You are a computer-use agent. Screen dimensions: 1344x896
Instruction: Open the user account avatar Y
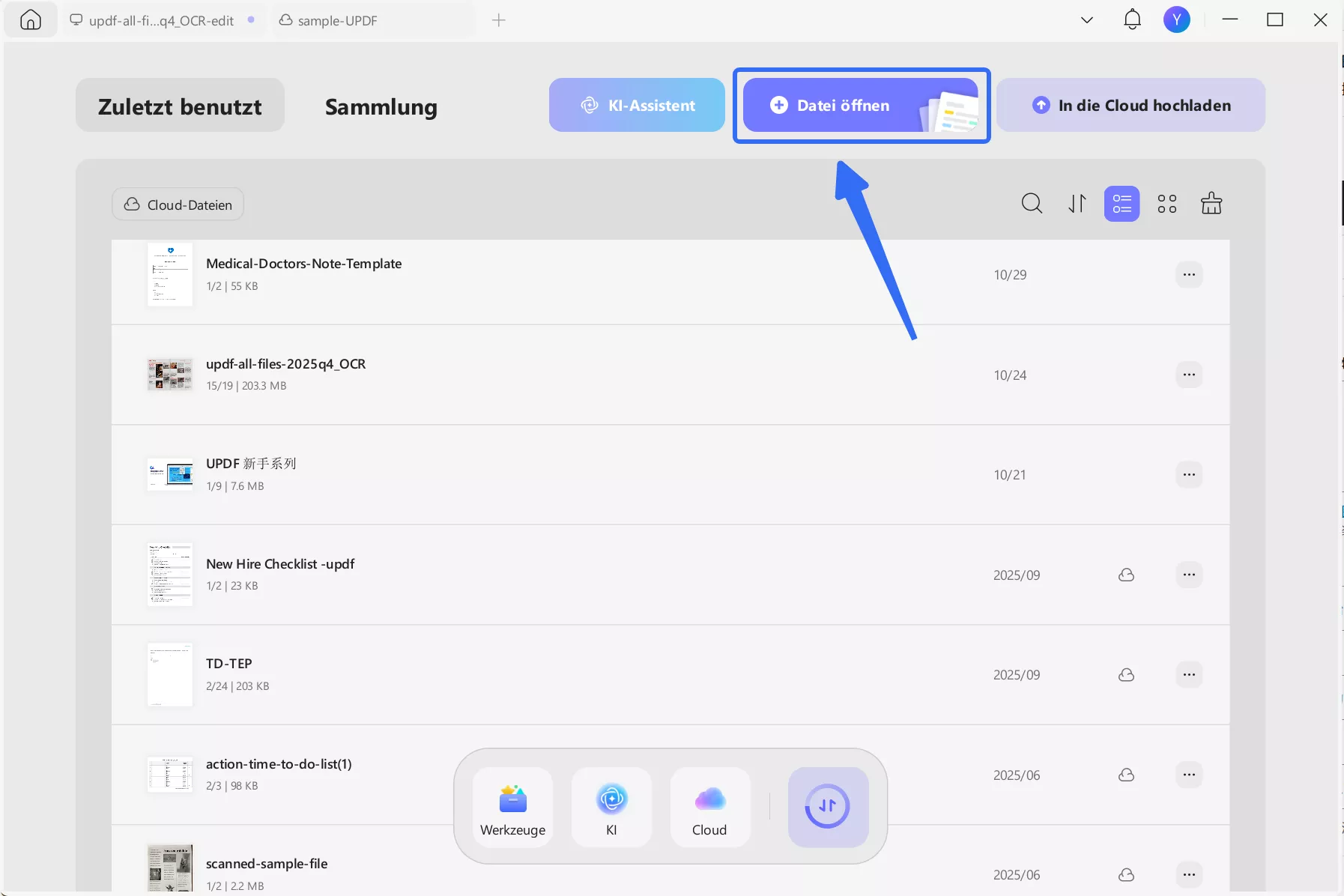tap(1177, 20)
